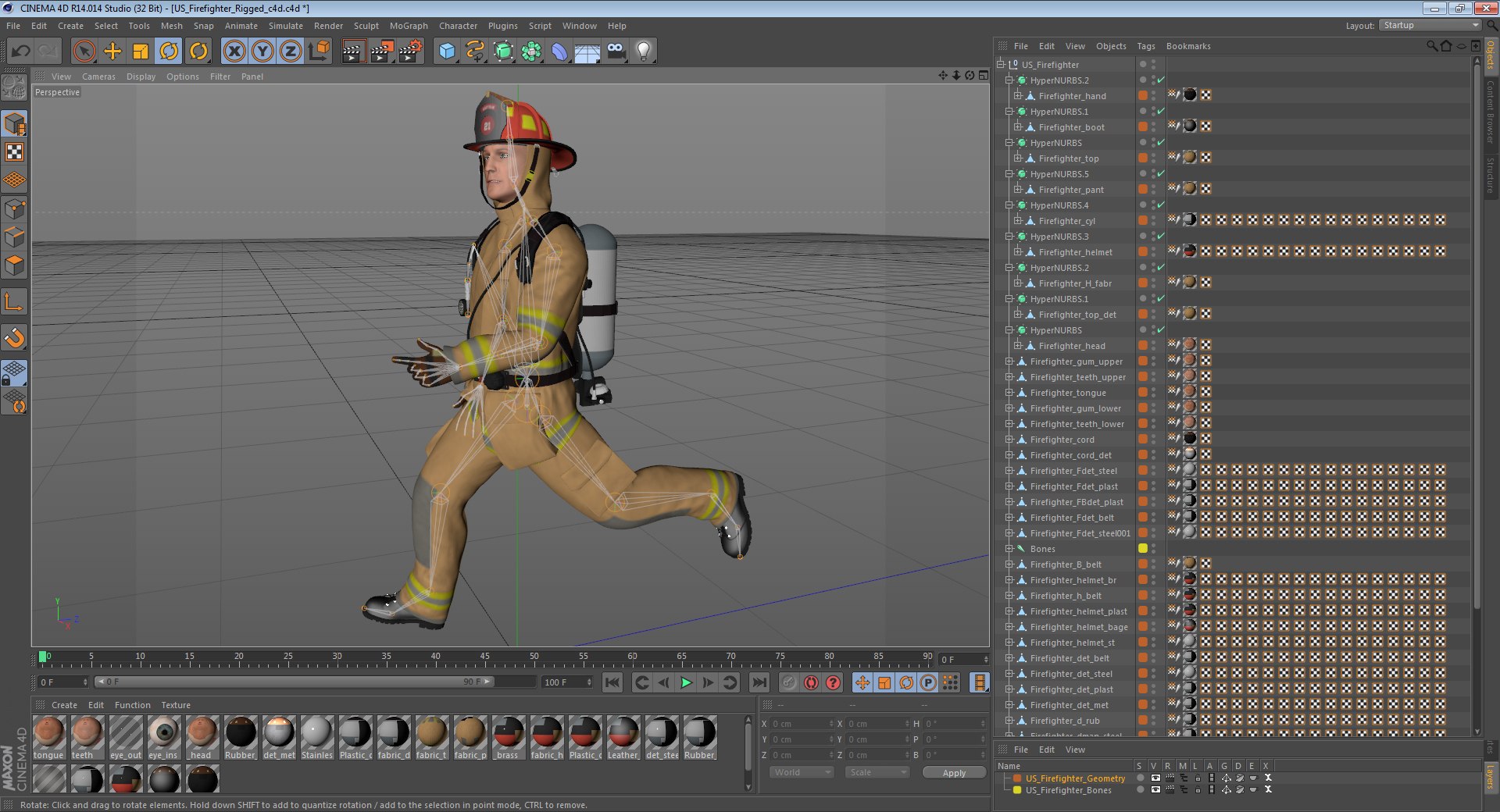1500x812 pixels.
Task: Expand Firefighter_tongue object
Action: (1009, 393)
